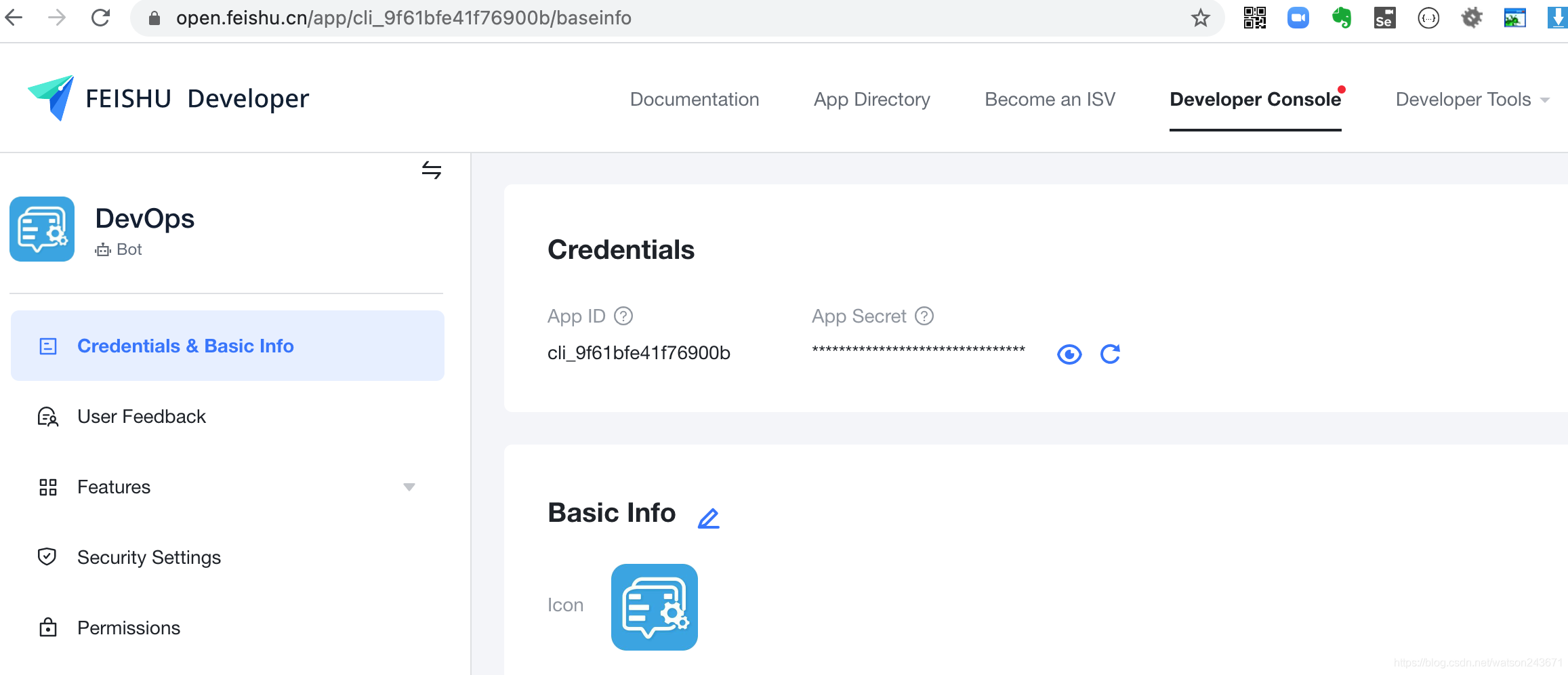Click the App ID value cli_9f61bfe41f76900b

(x=639, y=353)
